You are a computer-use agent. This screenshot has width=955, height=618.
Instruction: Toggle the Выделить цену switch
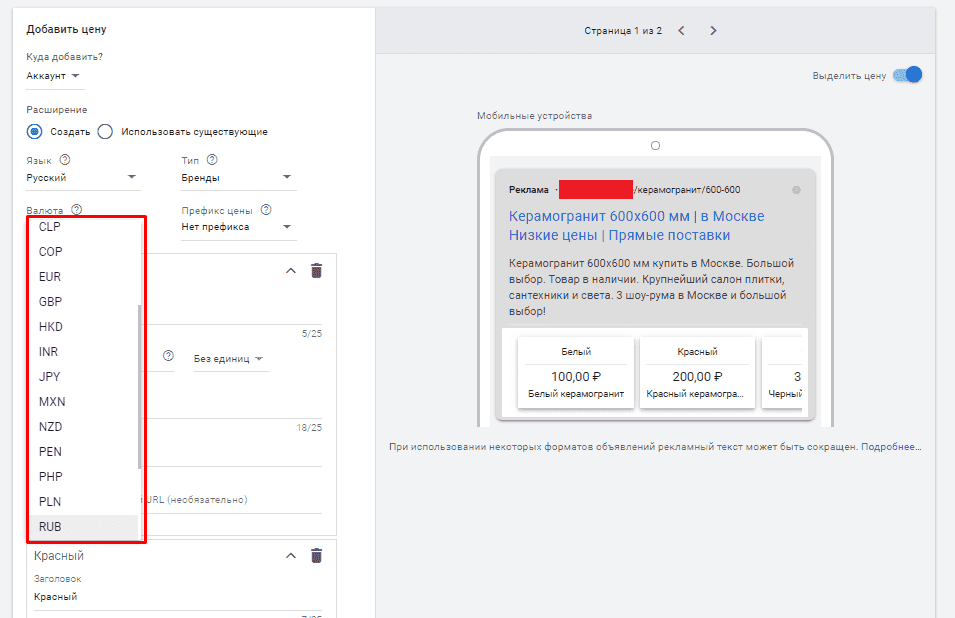tap(907, 75)
